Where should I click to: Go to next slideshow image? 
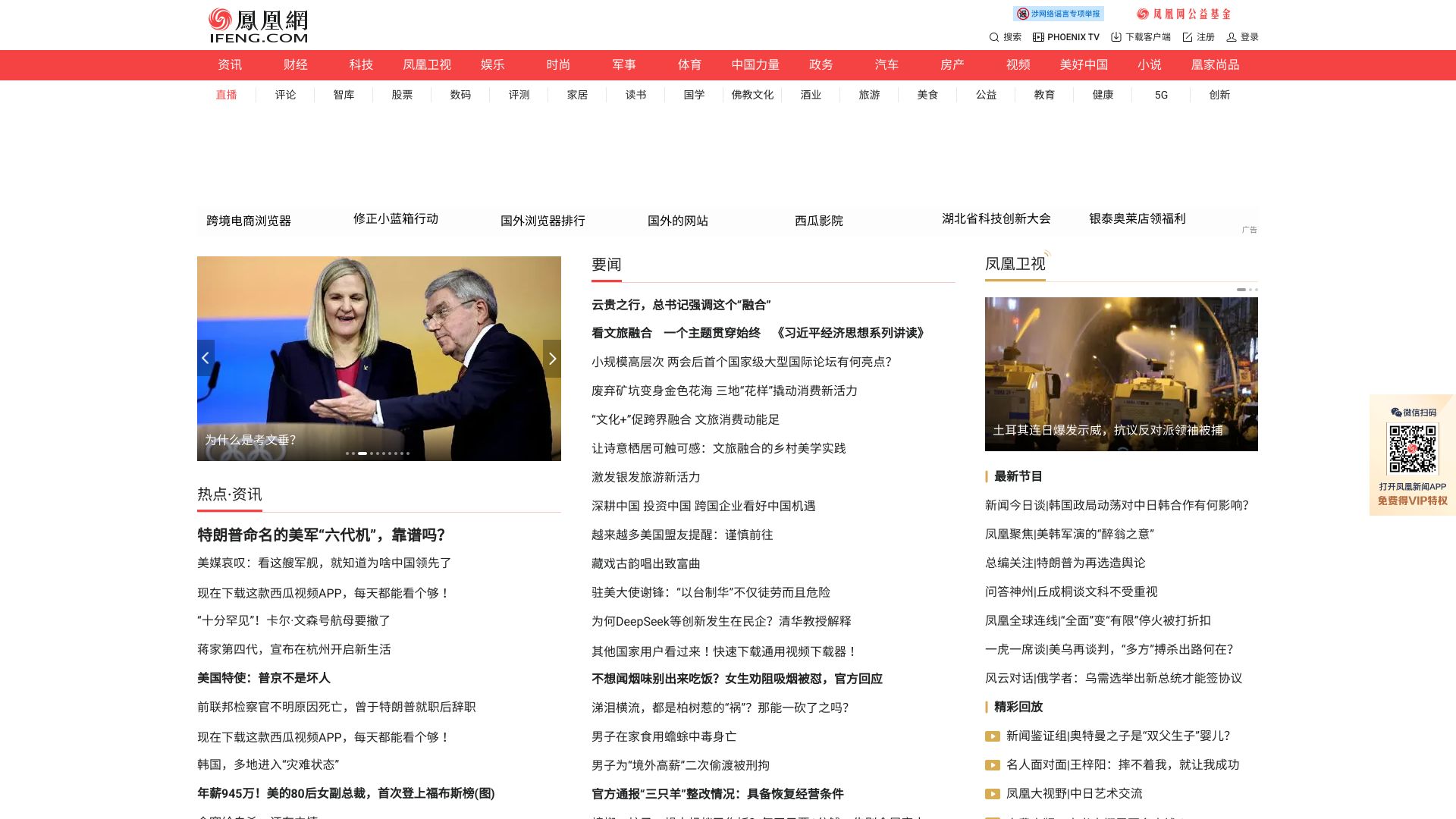(552, 359)
